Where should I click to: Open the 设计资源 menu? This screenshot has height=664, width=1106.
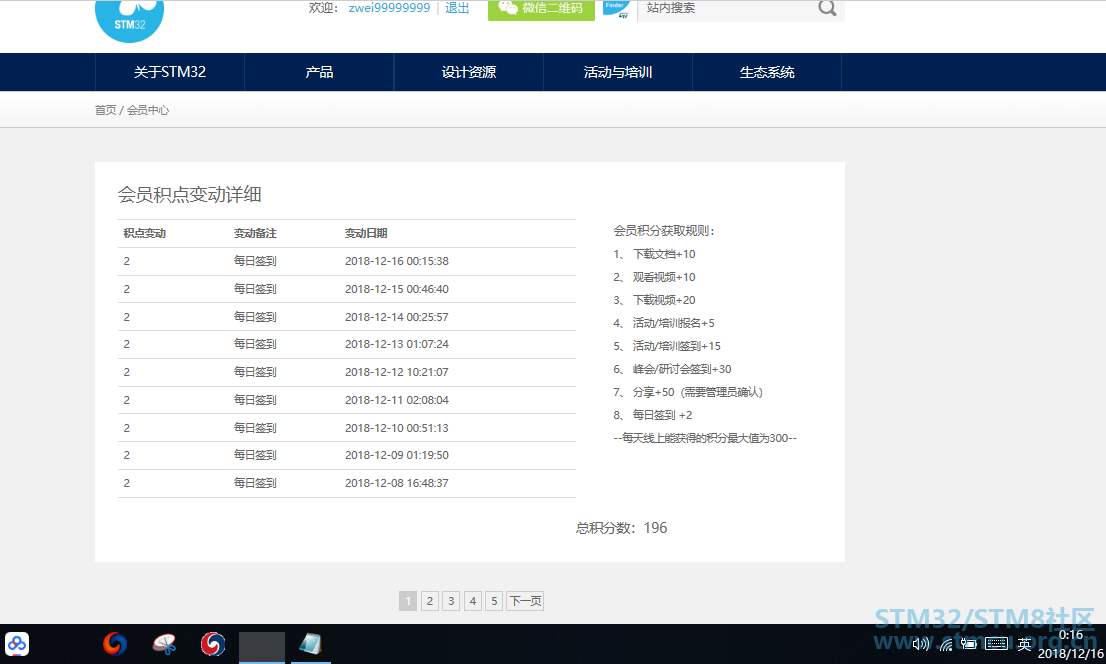pyautogui.click(x=468, y=72)
